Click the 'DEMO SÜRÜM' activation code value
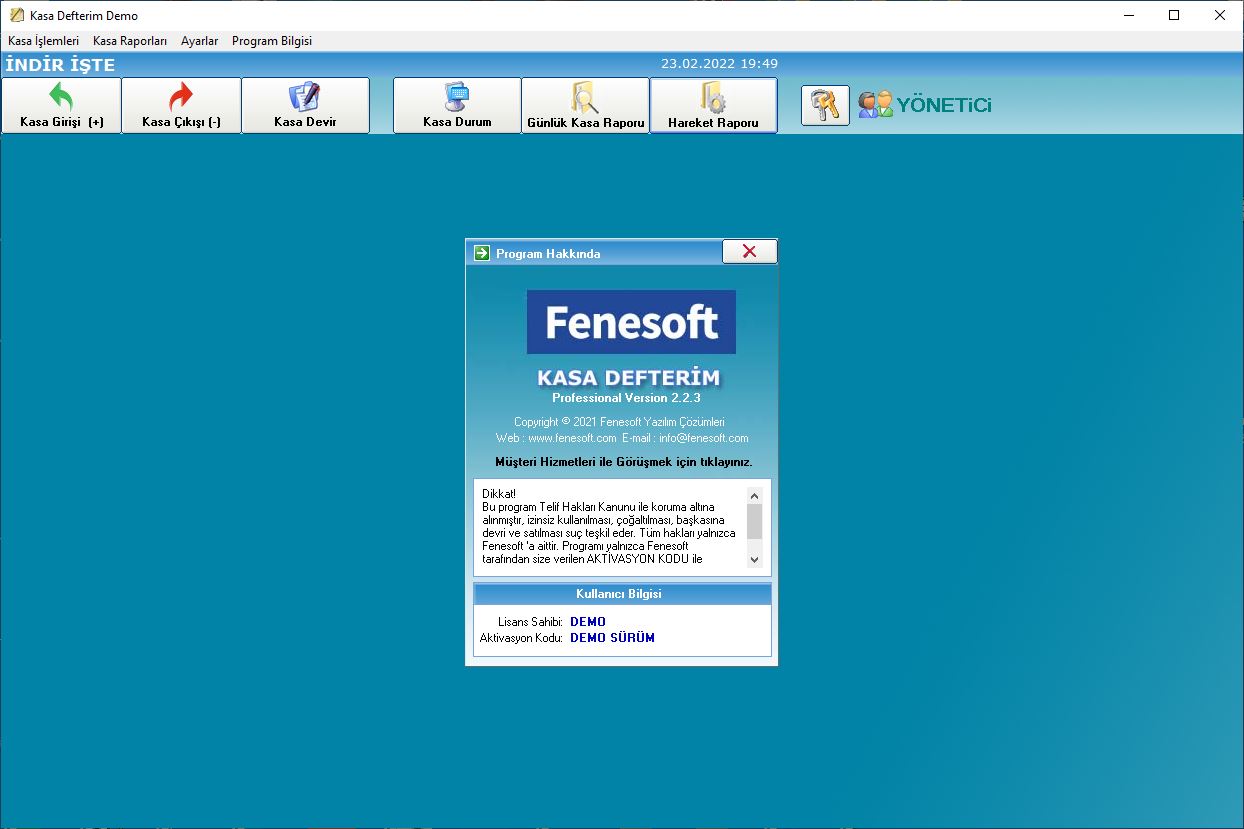This screenshot has height=829, width=1244. pyautogui.click(x=612, y=638)
